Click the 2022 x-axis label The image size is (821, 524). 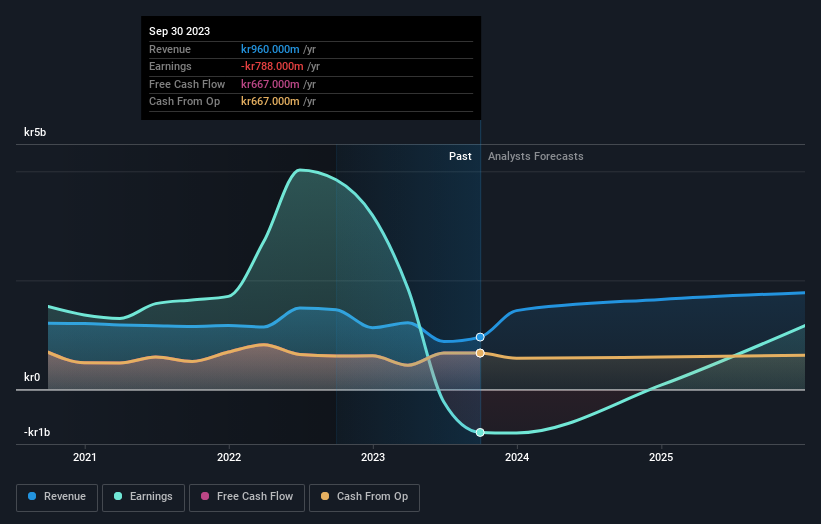(229, 457)
